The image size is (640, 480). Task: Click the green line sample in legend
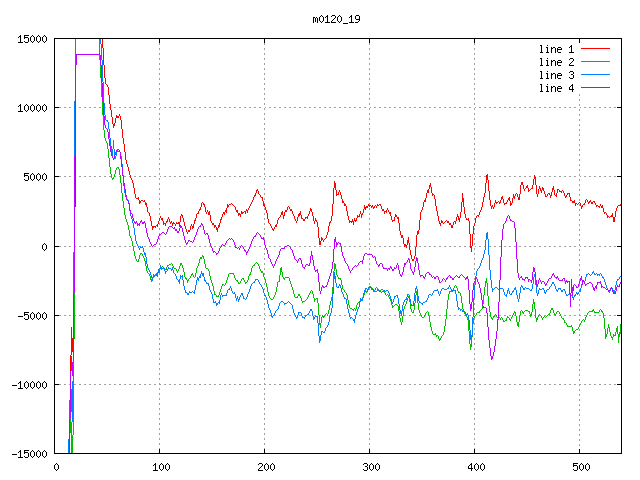tap(595, 62)
